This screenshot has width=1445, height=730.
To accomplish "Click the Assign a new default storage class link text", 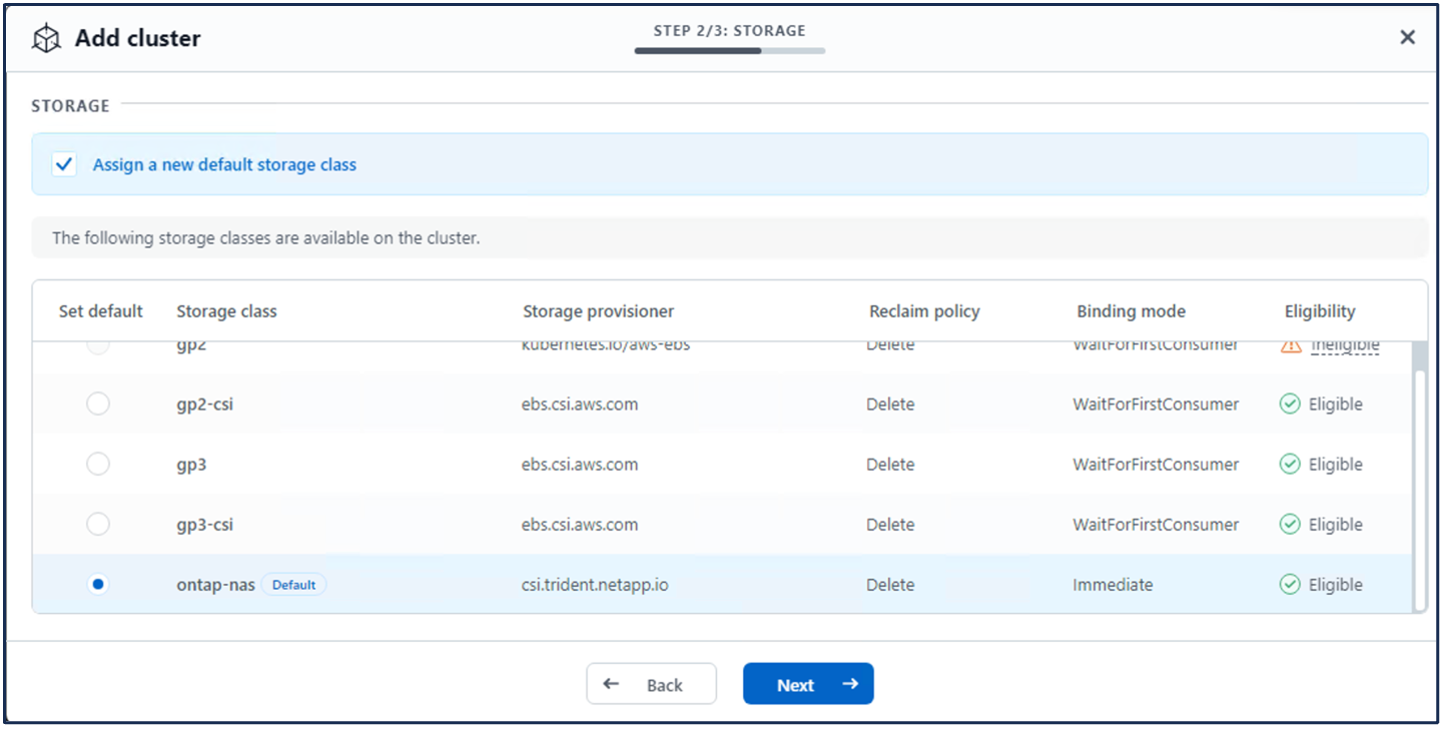I will [225, 165].
